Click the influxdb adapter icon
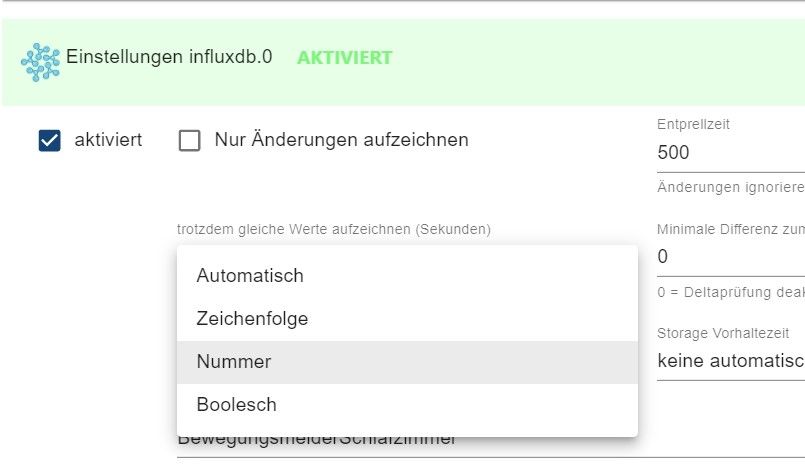Image resolution: width=805 pixels, height=468 pixels. coord(40,60)
